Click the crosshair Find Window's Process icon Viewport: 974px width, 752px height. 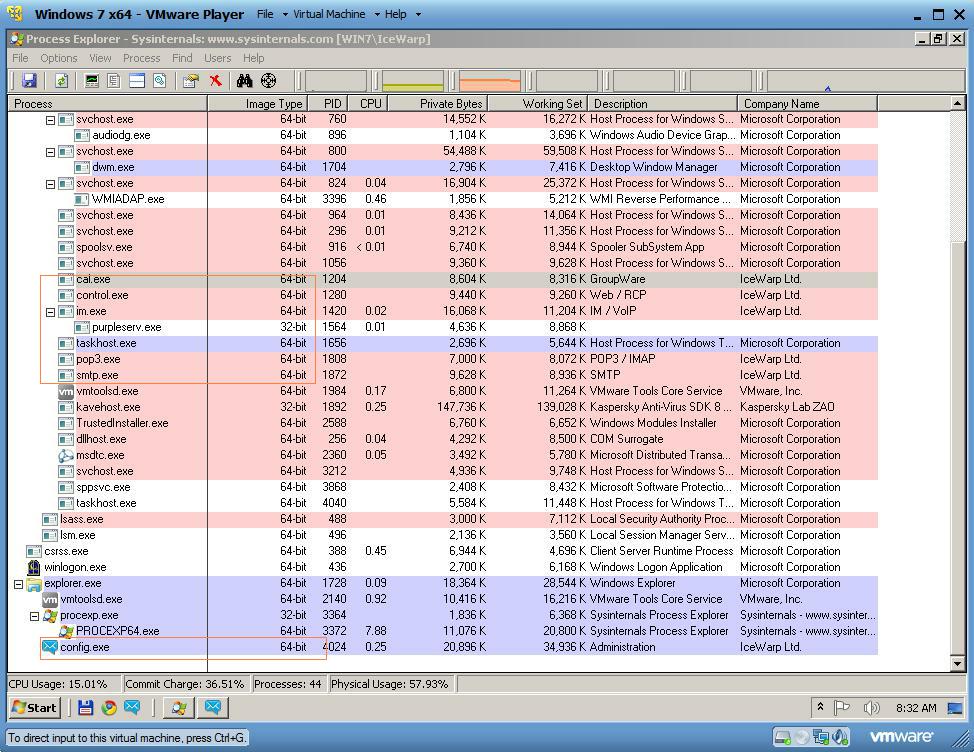(x=268, y=81)
